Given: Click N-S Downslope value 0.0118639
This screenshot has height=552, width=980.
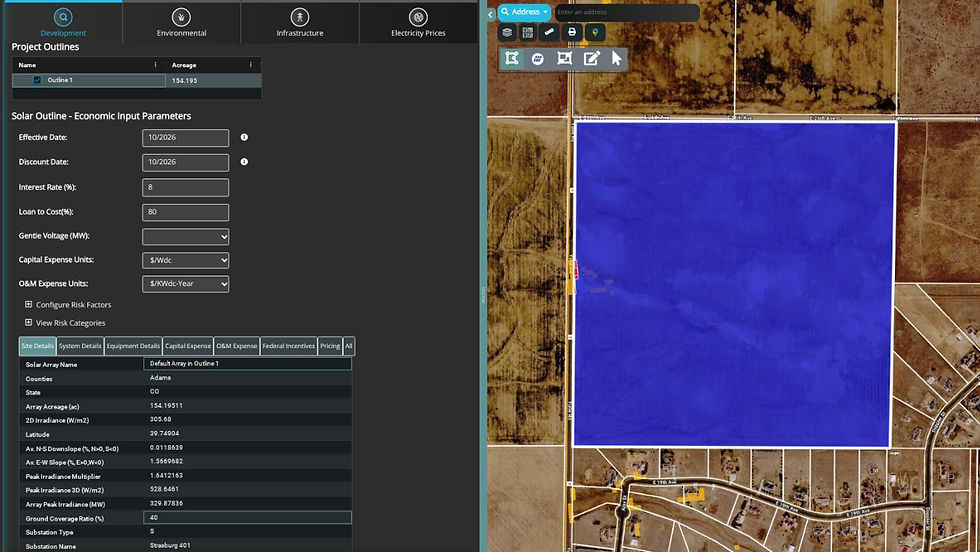Looking at the screenshot, I should (166, 448).
